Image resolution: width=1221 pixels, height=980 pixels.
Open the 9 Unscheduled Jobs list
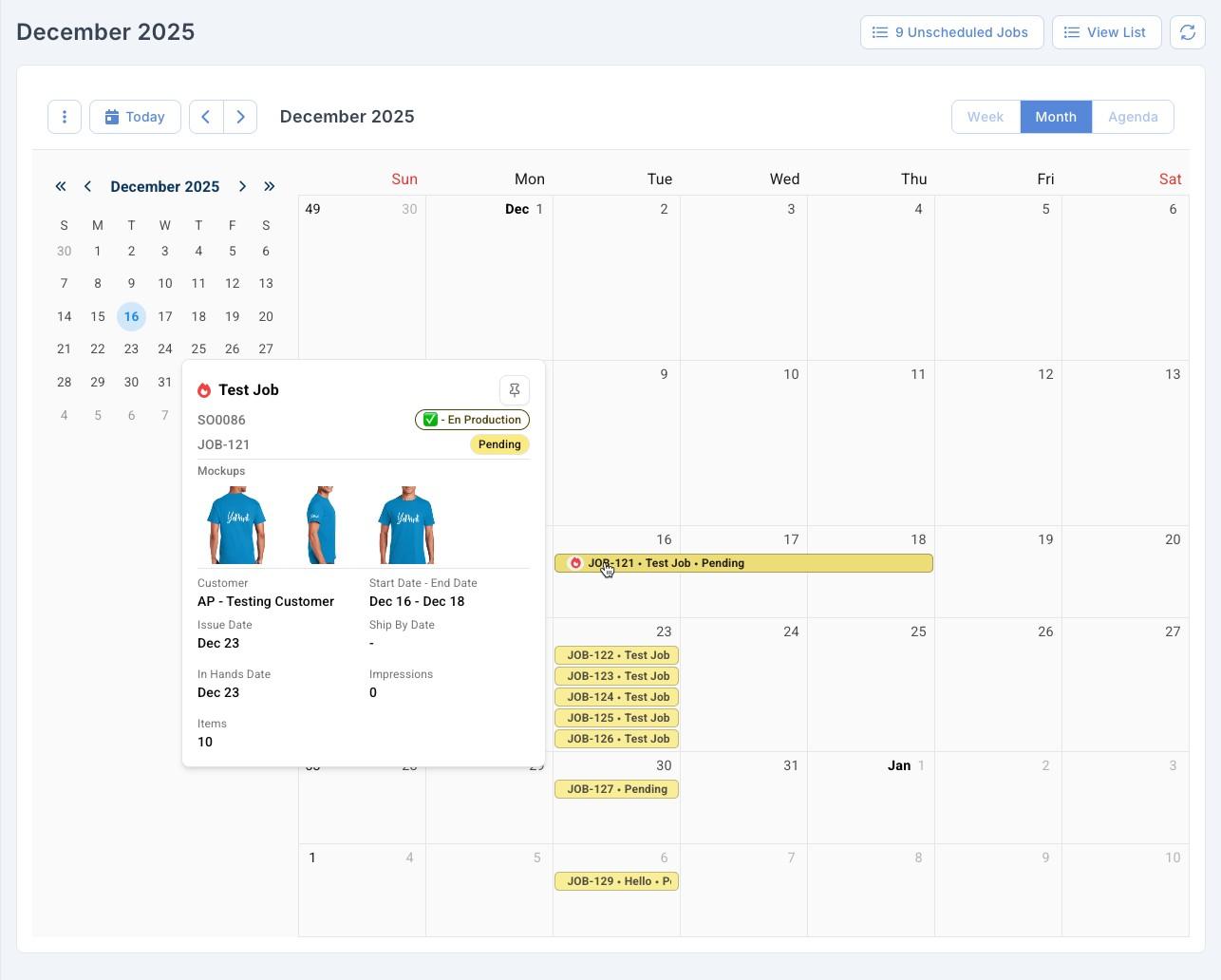click(951, 32)
